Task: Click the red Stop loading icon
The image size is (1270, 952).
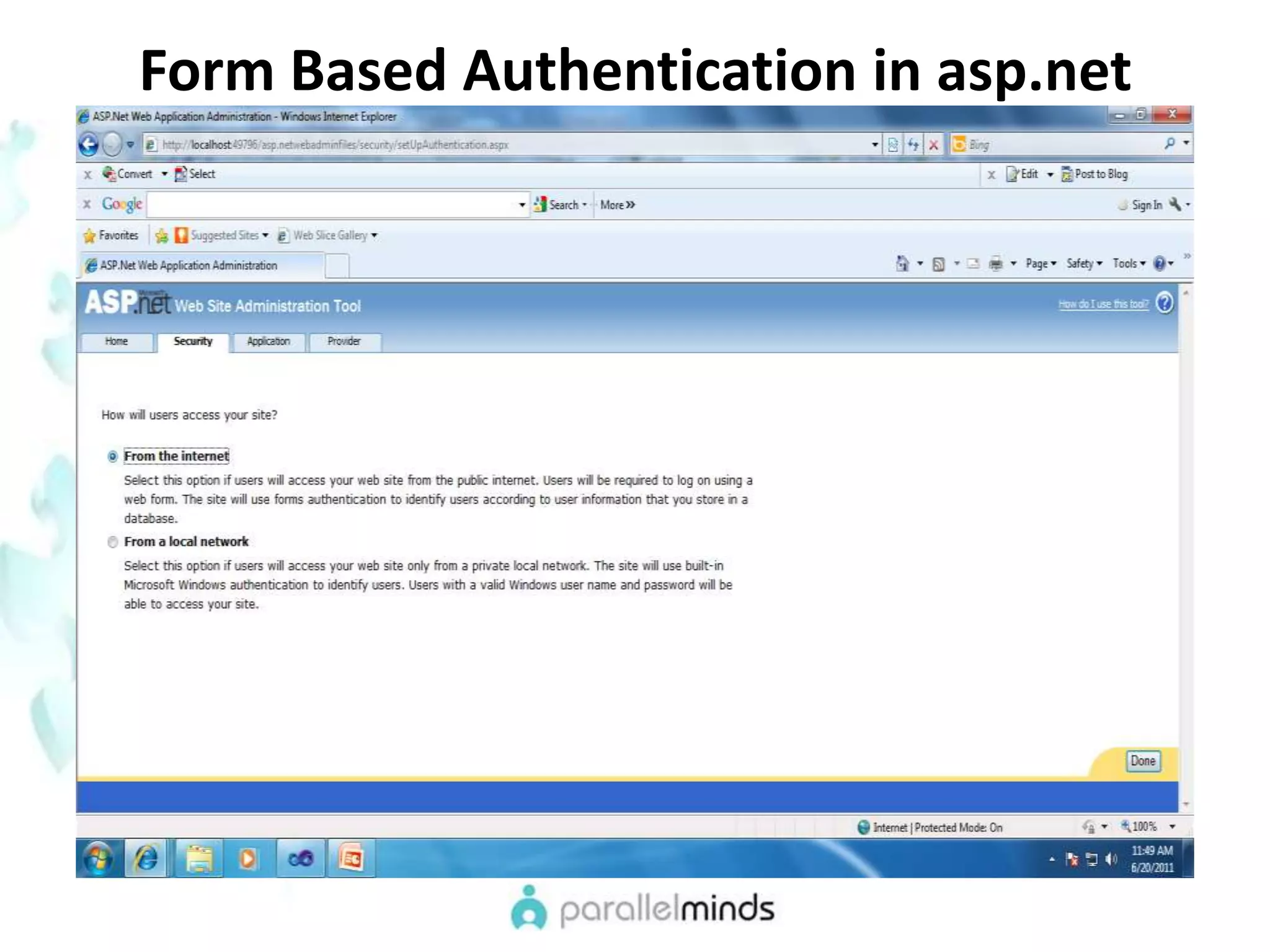Action: (933, 145)
